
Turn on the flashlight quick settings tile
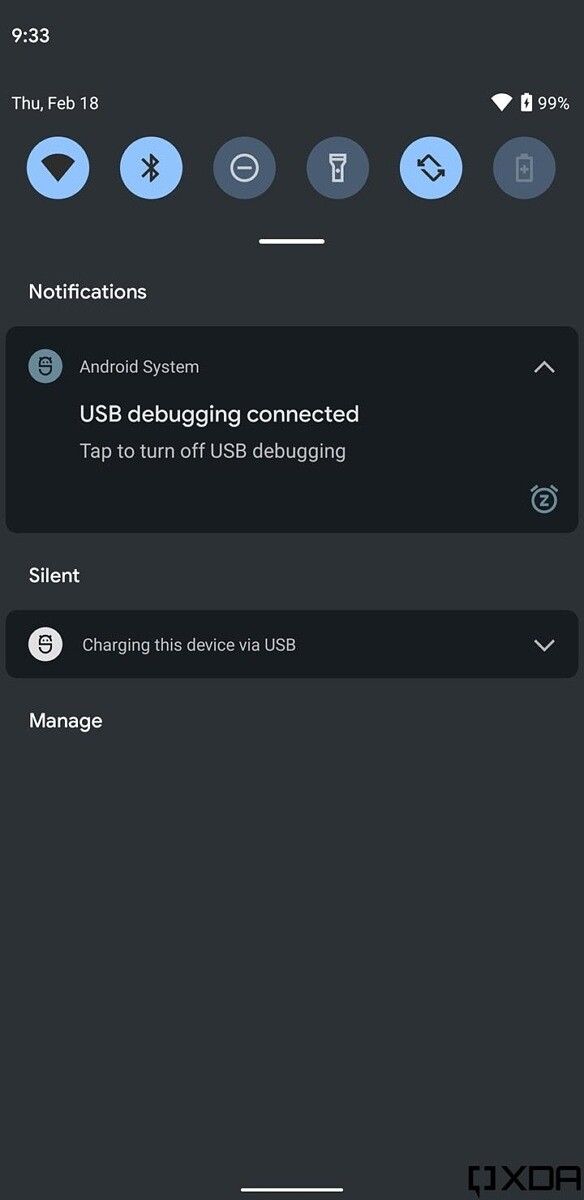click(337, 168)
